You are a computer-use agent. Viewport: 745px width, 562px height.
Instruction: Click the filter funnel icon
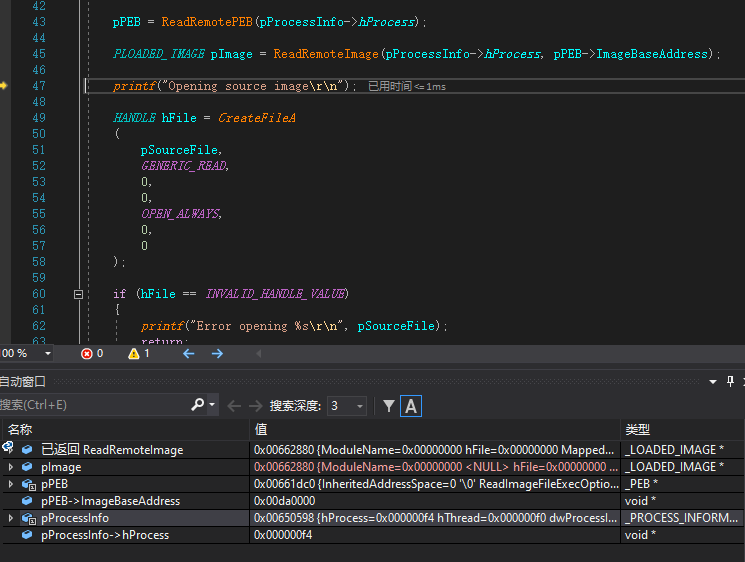[x=389, y=406]
